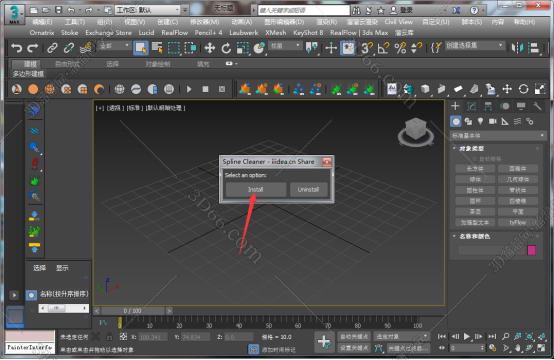Choose the Rectangular Selection Region icon
The height and width of the screenshot is (360, 554).
[x=173, y=48]
